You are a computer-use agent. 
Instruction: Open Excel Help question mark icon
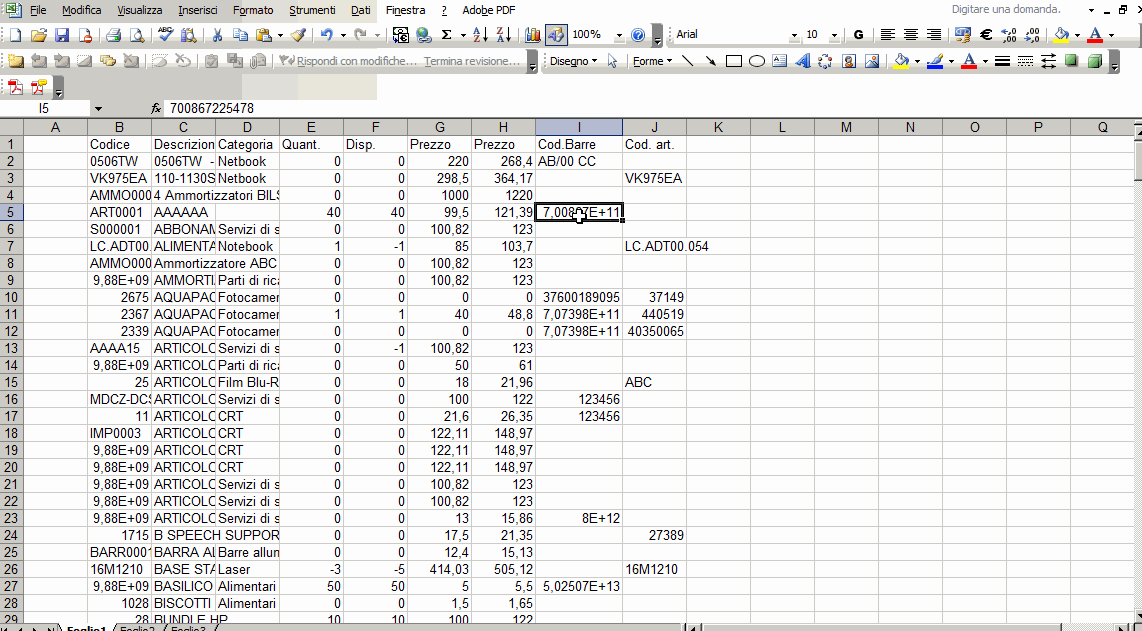pyautogui.click(x=637, y=35)
